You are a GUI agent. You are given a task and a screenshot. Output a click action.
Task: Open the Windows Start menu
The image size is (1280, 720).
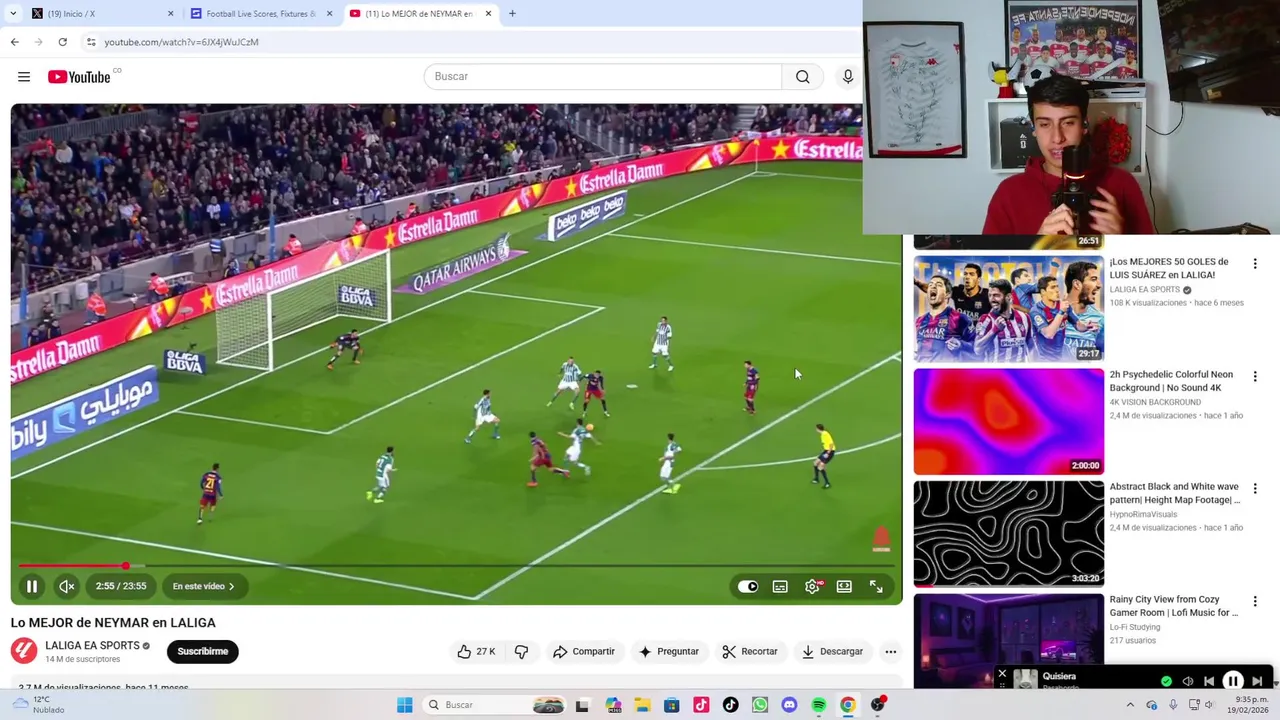[404, 705]
